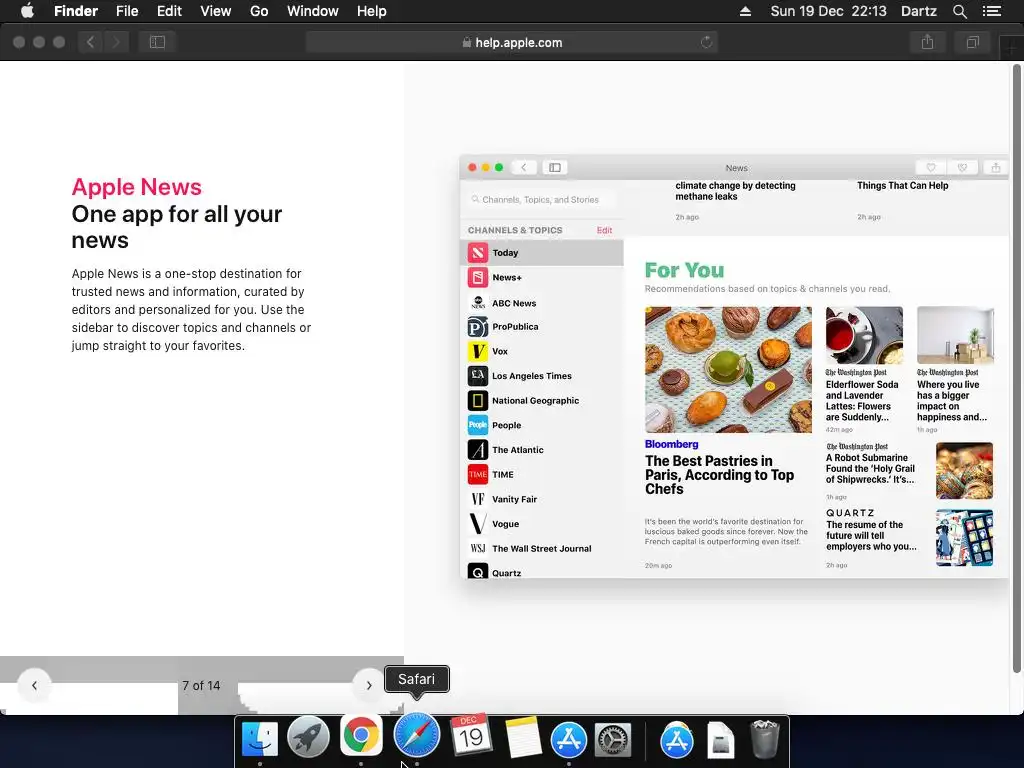Select Los Angeles Times channel

541,376
